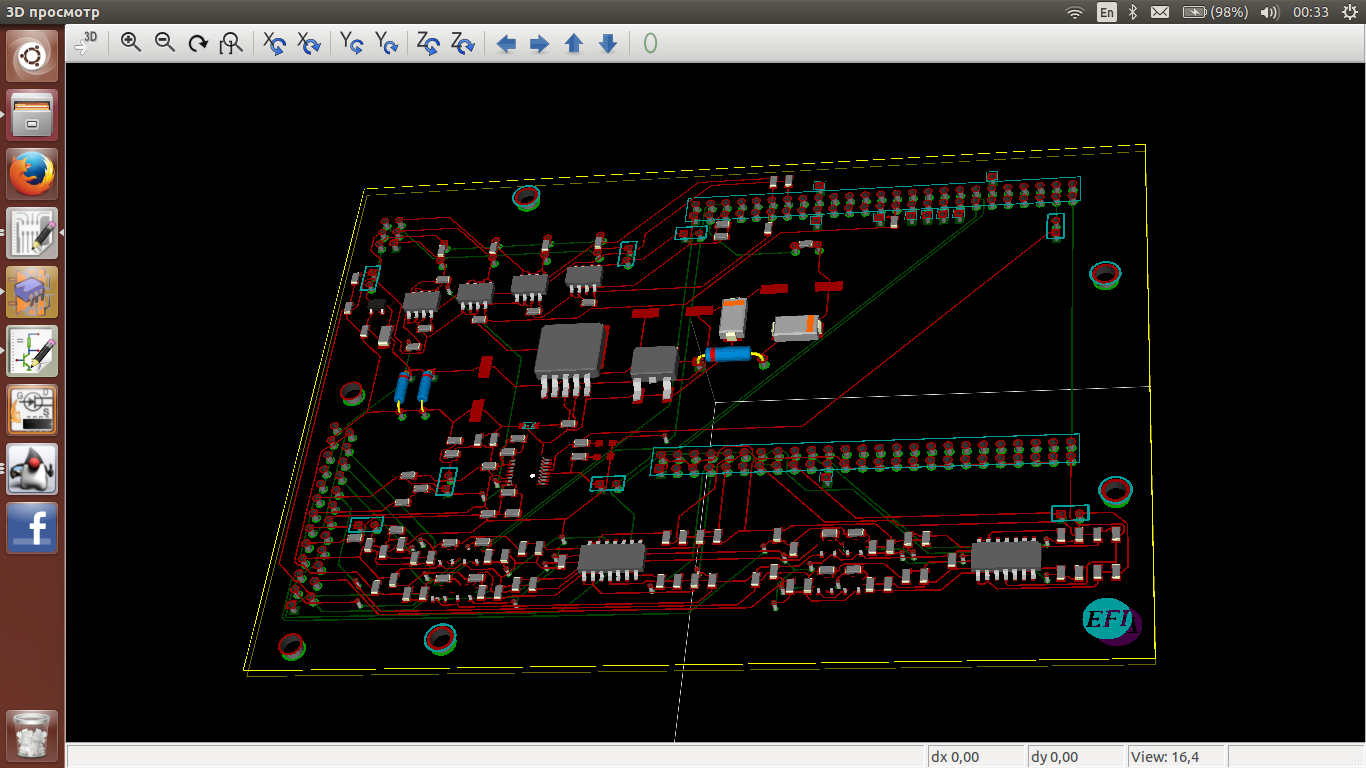Open the schematic editor dock icon
1366x768 pixels.
(x=33, y=351)
